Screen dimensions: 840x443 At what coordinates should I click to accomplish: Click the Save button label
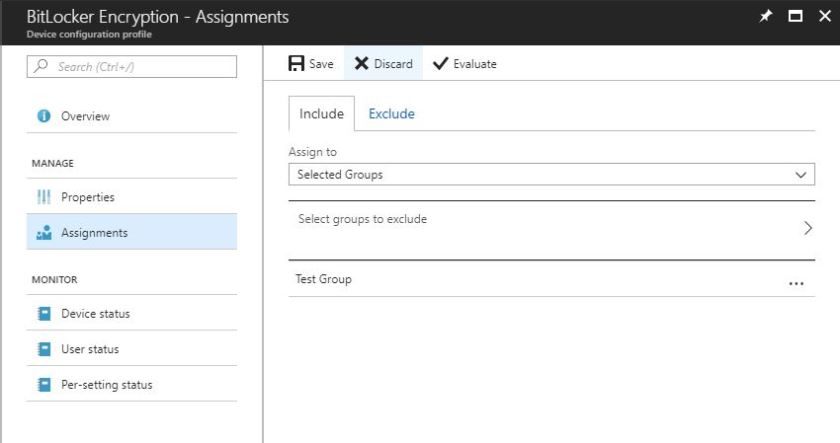321,64
